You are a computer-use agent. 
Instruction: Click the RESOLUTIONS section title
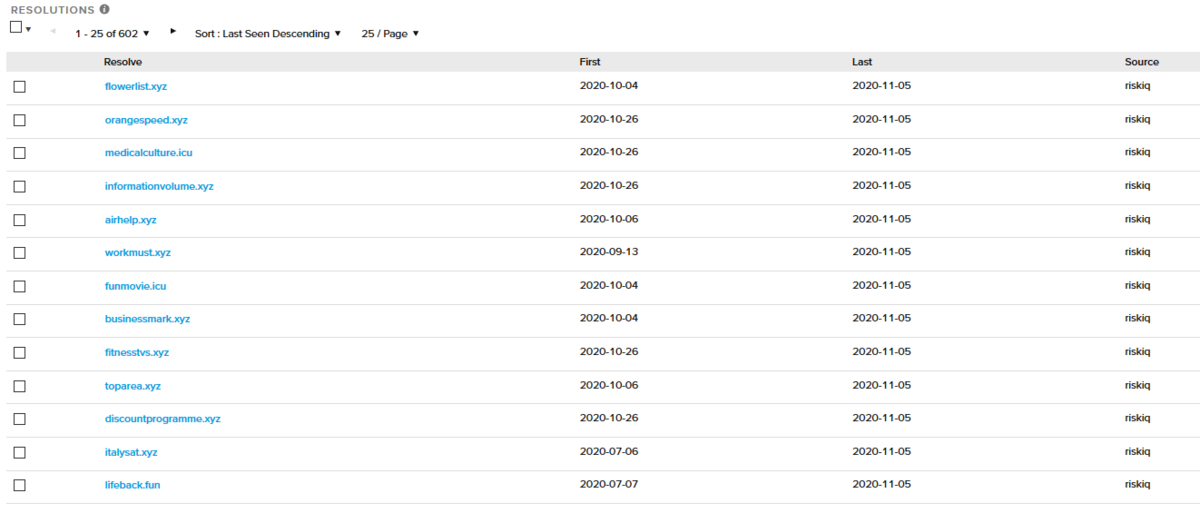(x=52, y=9)
